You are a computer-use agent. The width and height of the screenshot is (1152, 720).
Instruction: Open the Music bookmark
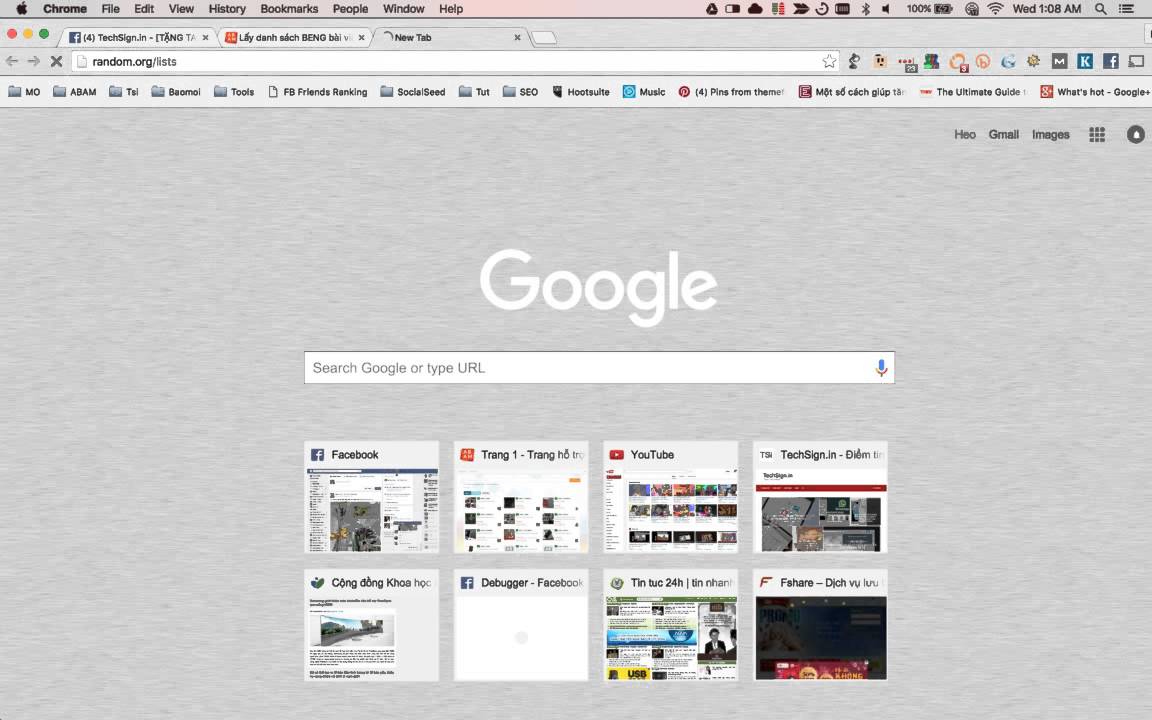[x=644, y=92]
